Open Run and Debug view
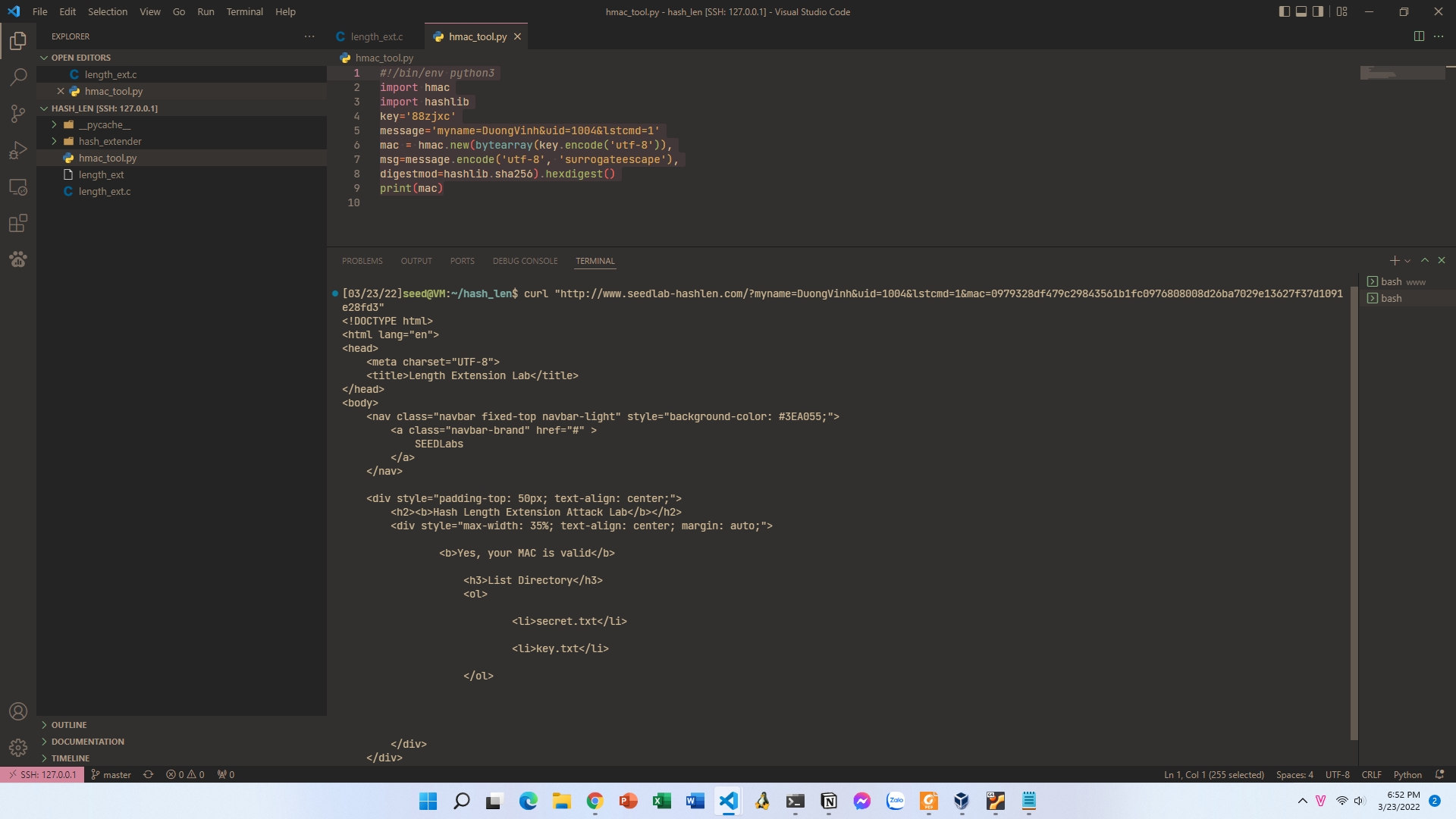1456x819 pixels. pyautogui.click(x=18, y=150)
